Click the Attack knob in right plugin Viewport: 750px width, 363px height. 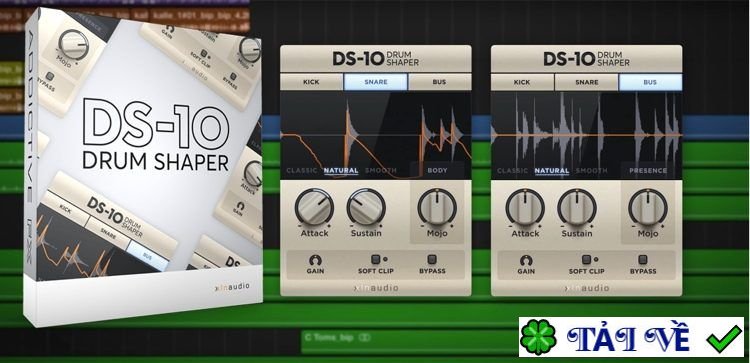[x=525, y=208]
